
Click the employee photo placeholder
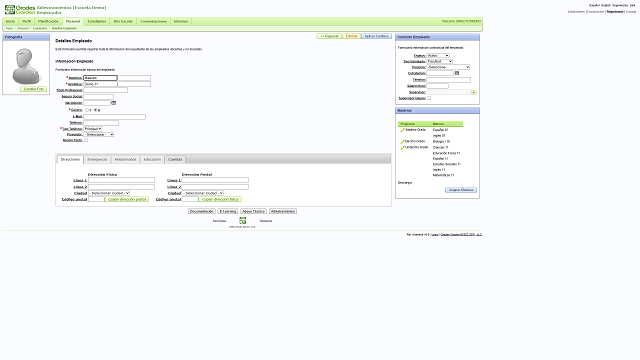[26, 65]
